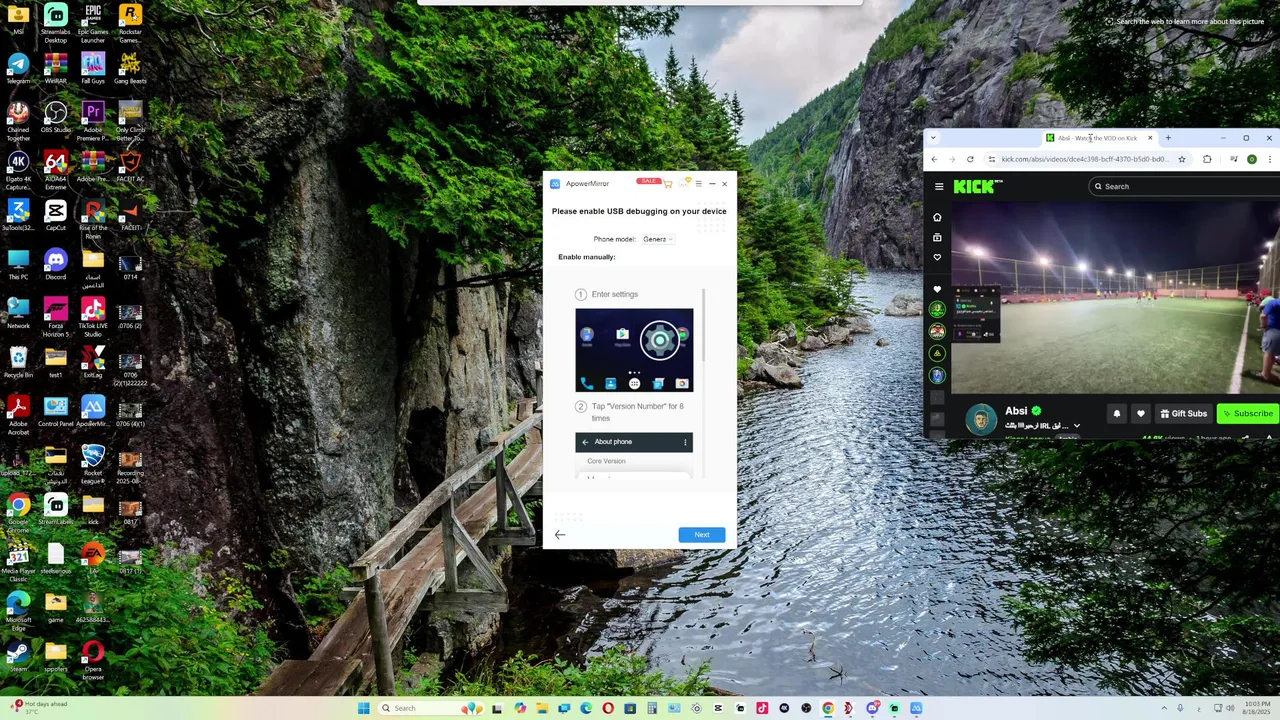Click Subscribe on Absi channel
The height and width of the screenshot is (720, 1280).
pyautogui.click(x=1247, y=413)
